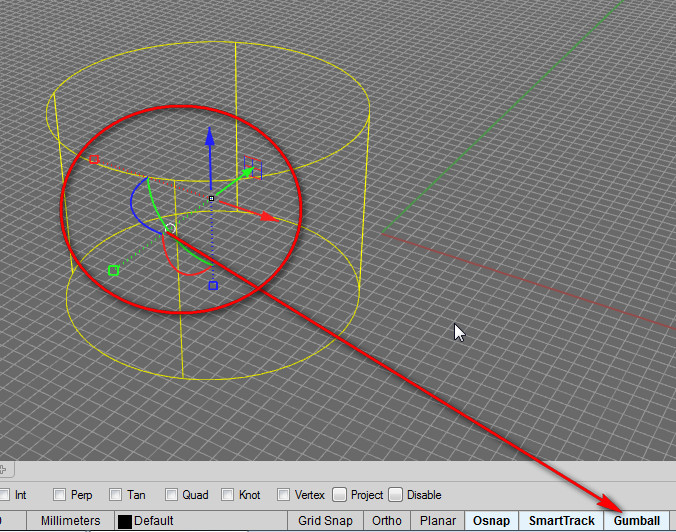
Task: Enable the Knot object snap
Action: coord(227,494)
